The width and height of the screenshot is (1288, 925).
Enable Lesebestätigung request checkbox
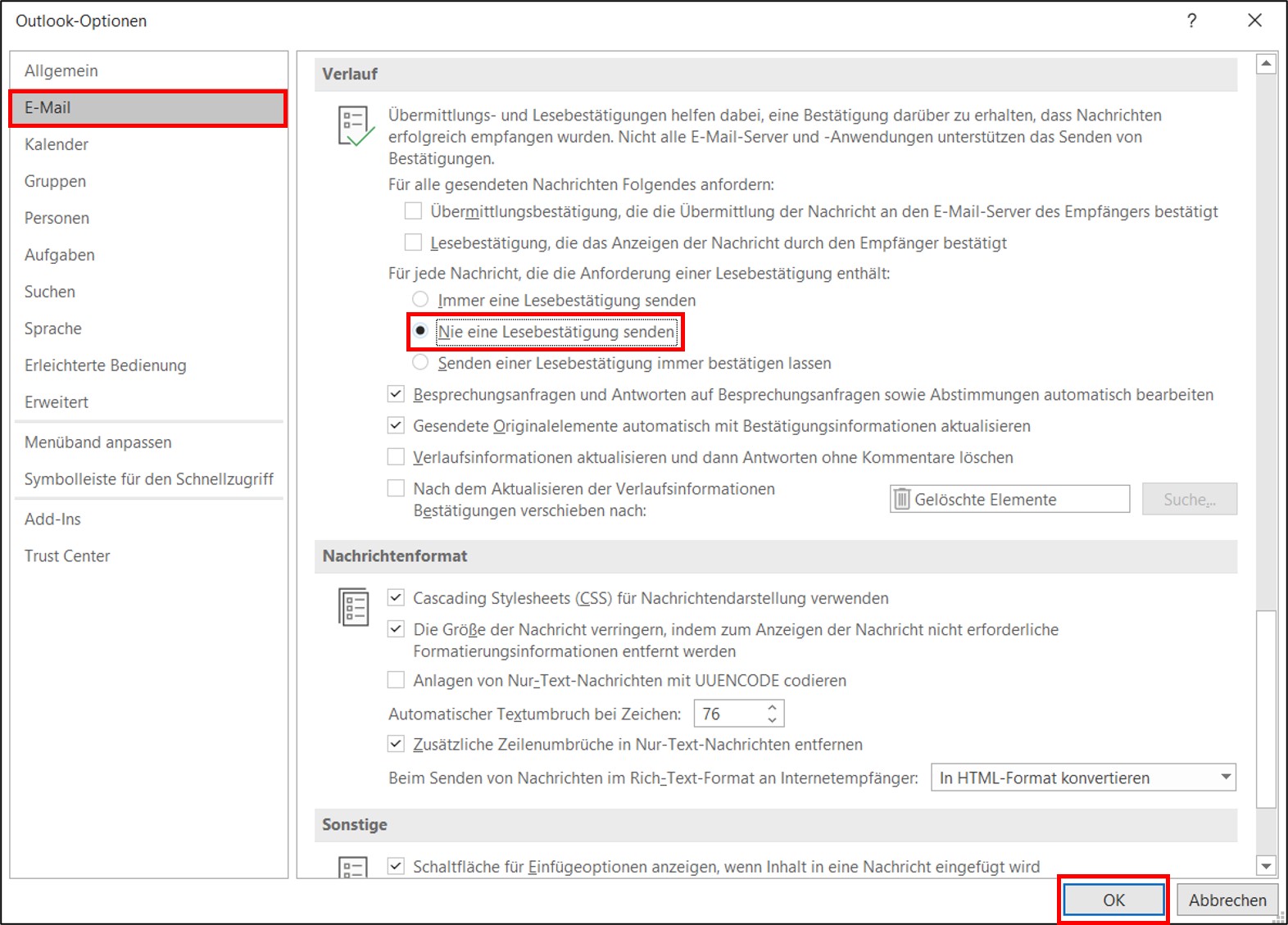pyautogui.click(x=414, y=243)
